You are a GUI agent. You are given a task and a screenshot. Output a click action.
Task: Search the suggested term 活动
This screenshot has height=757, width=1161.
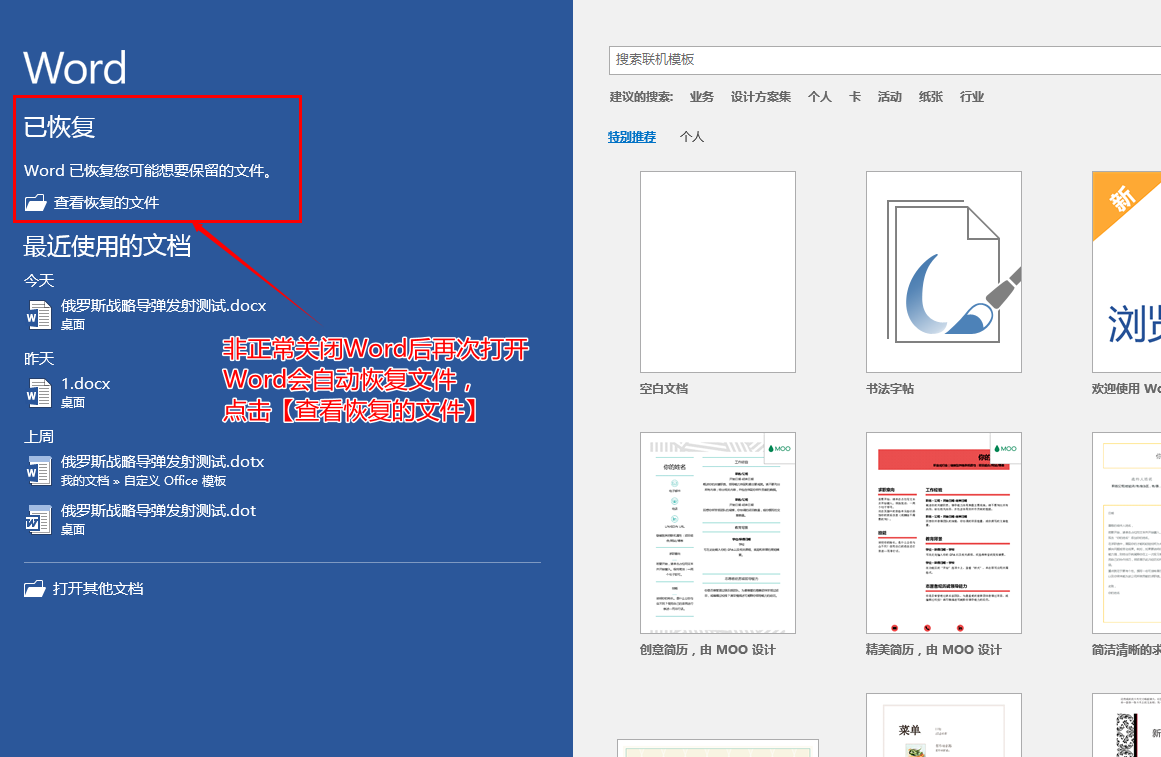889,97
